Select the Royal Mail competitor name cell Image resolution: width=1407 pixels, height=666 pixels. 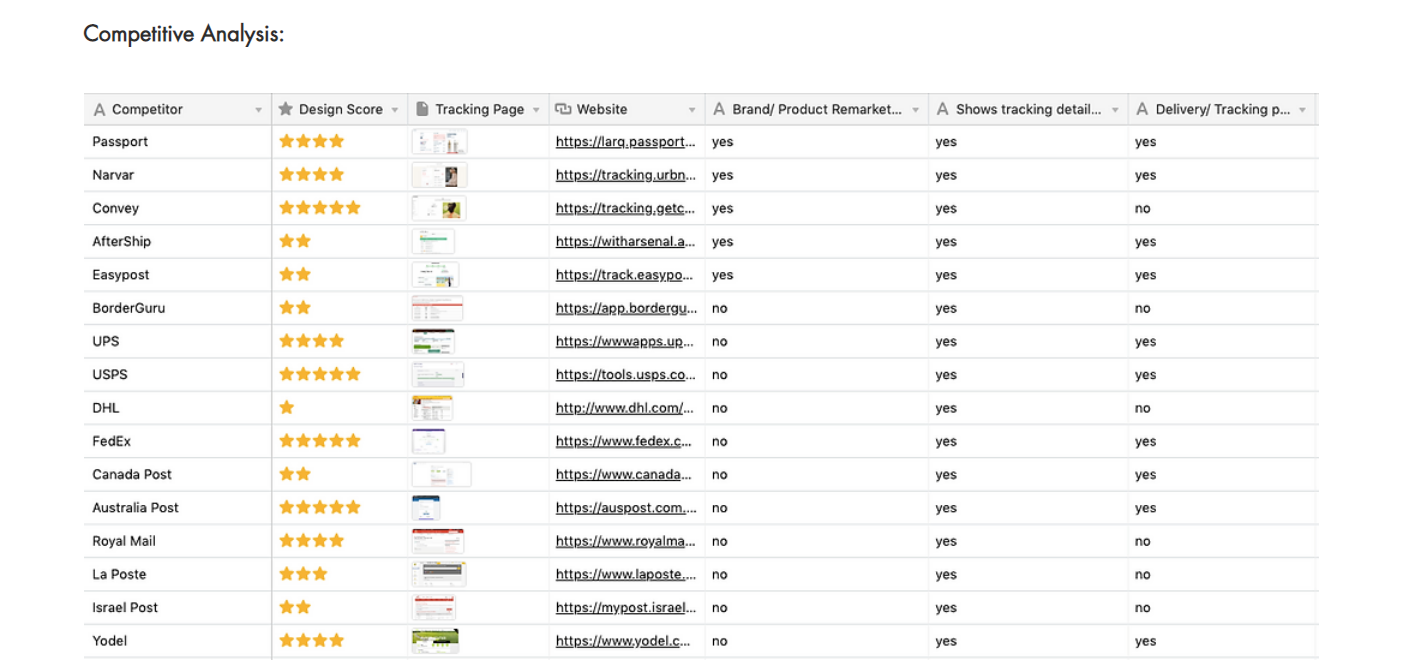[178, 541]
